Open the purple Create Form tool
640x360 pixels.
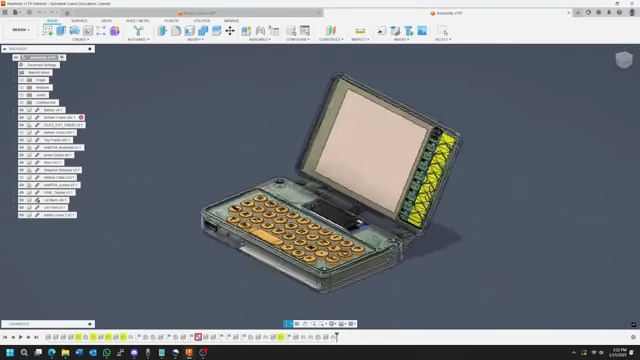pos(115,31)
